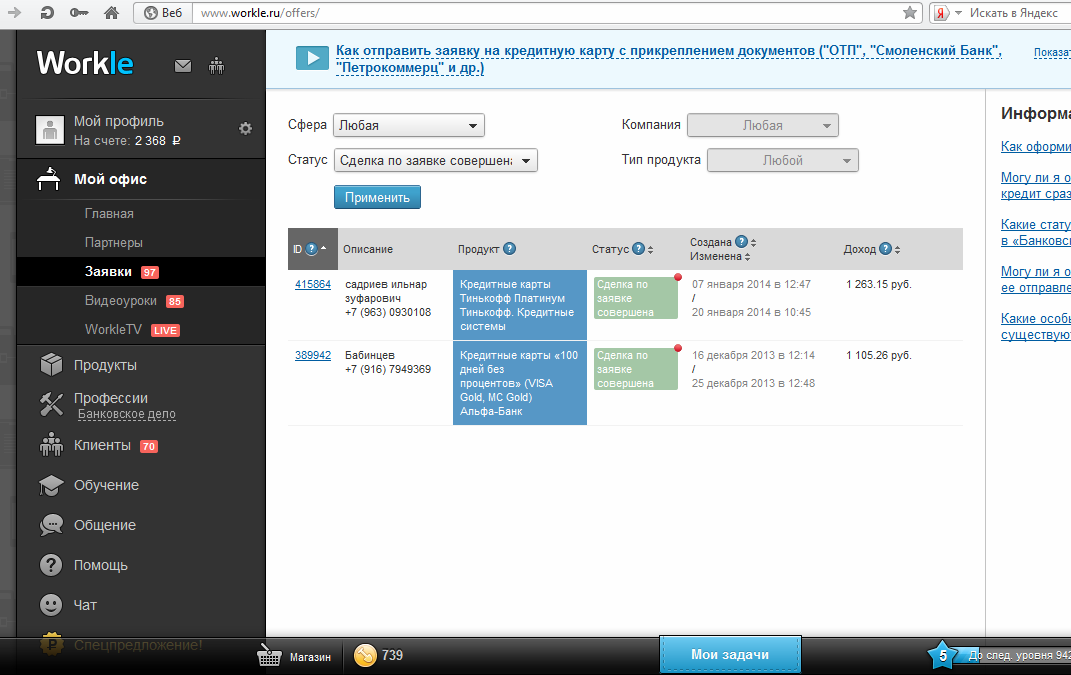Play the video tutorial arrow icon
1071x675 pixels.
pos(313,58)
